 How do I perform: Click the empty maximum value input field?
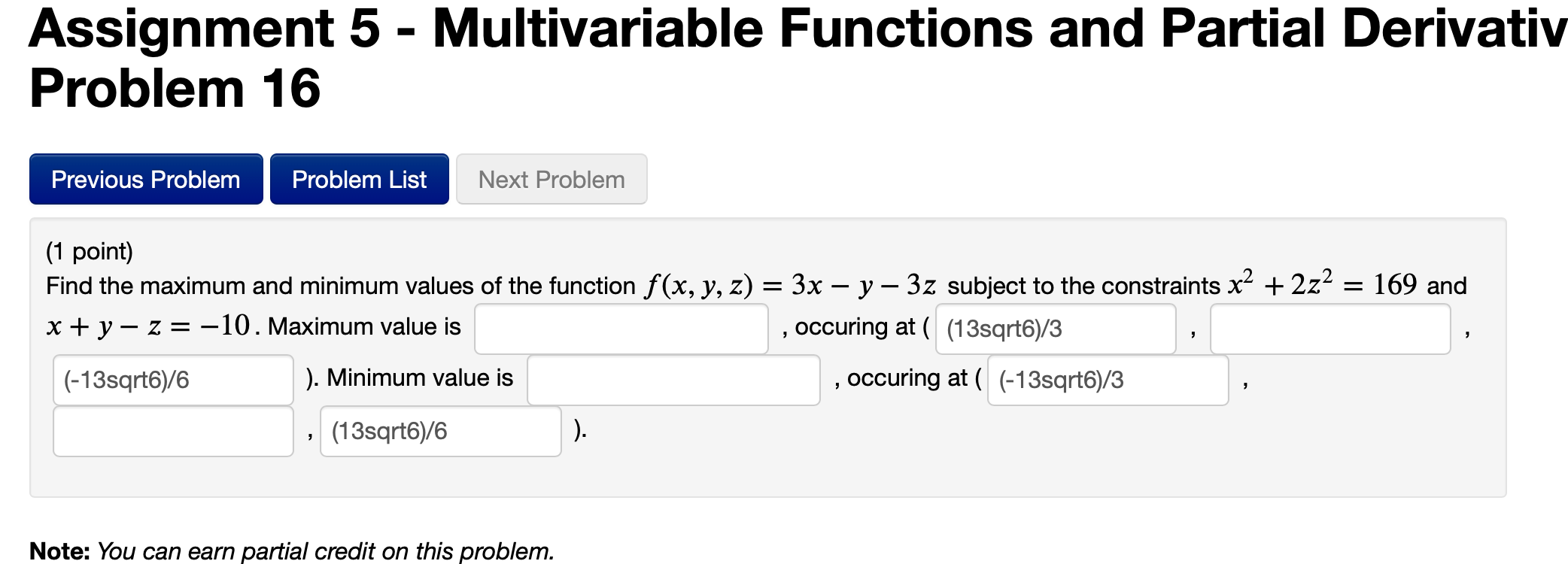[621, 329]
